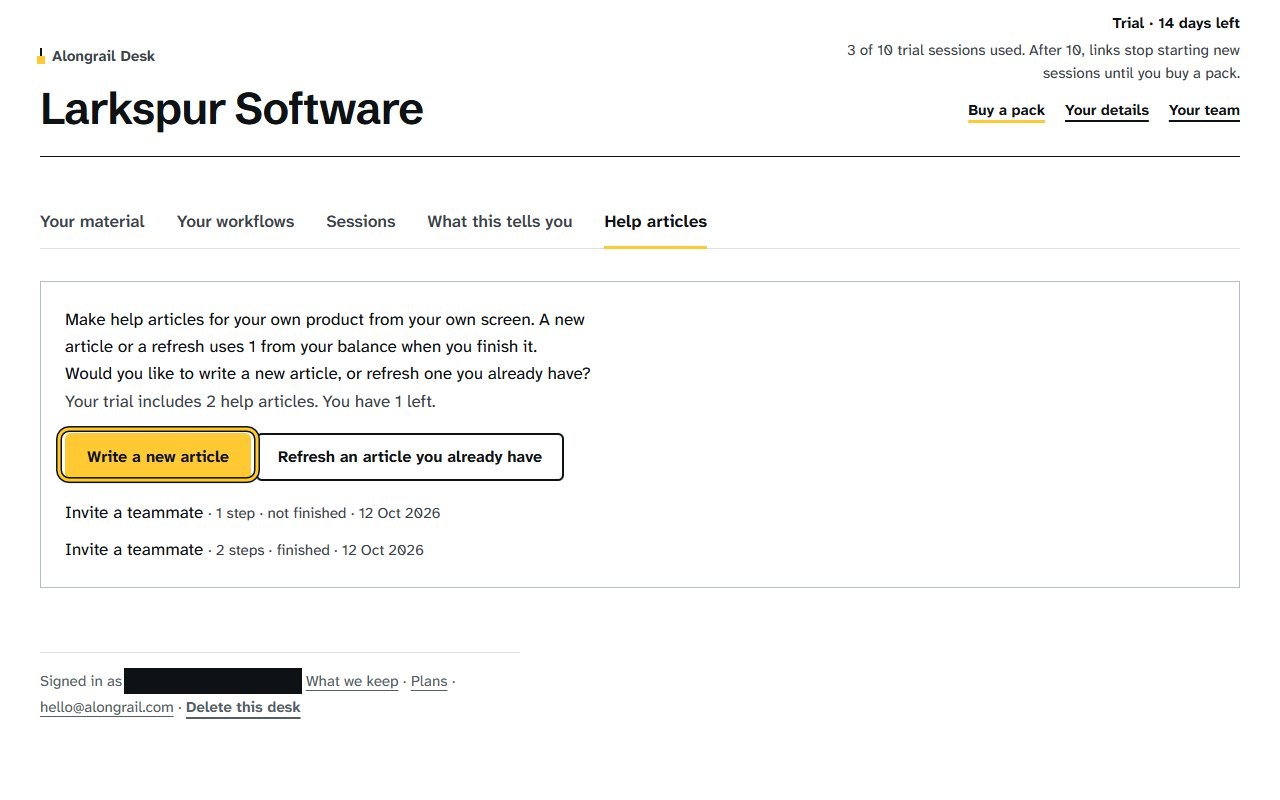Select the Help articles tab
This screenshot has height=800, width=1280.
pos(655,221)
